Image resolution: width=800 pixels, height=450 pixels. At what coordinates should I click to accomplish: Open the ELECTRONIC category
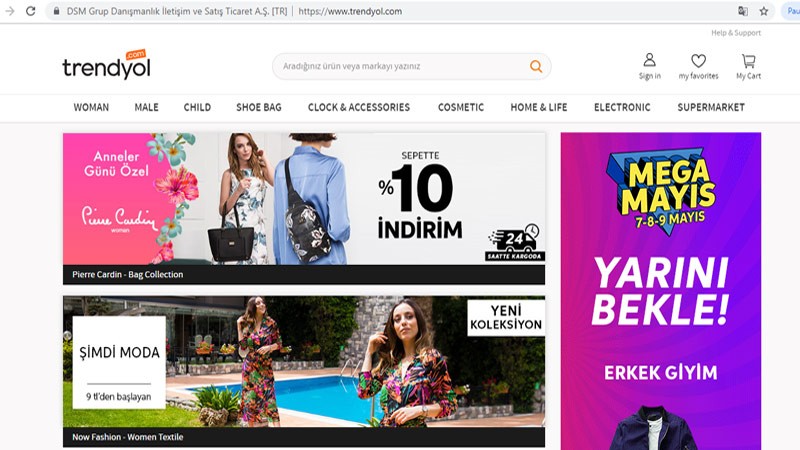(622, 107)
